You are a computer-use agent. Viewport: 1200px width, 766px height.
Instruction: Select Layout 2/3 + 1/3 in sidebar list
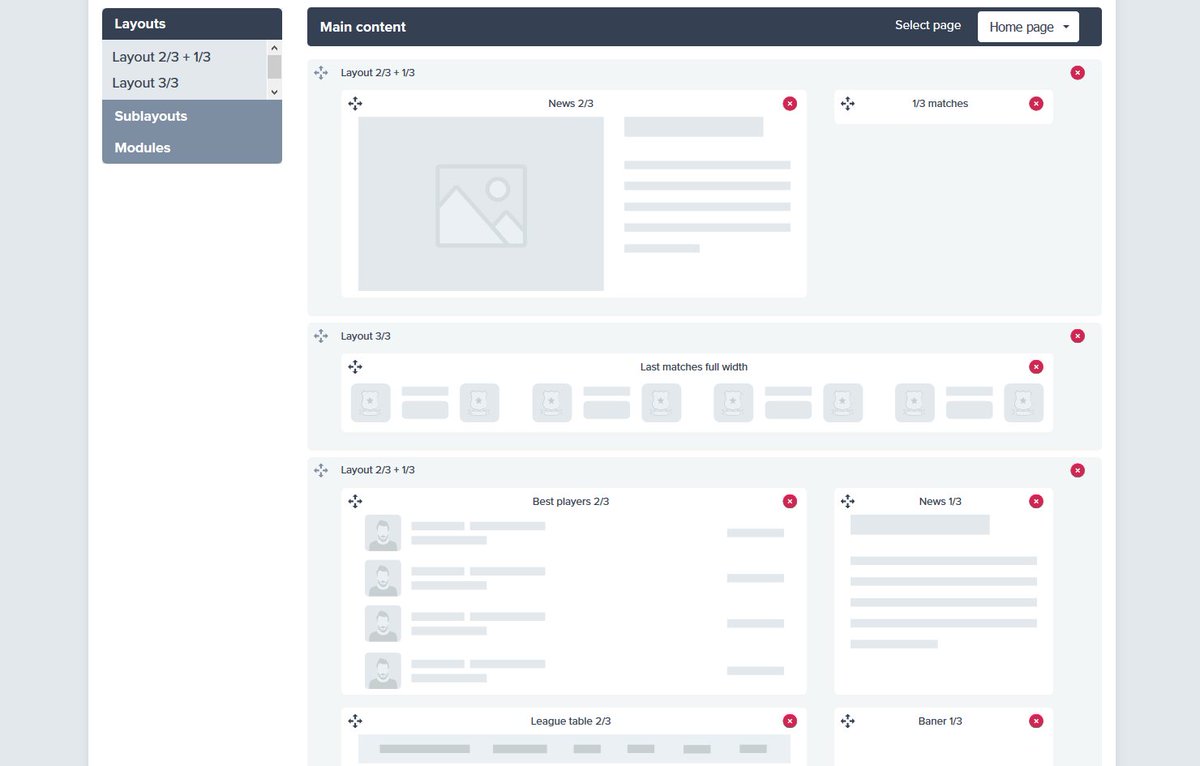pyautogui.click(x=161, y=57)
